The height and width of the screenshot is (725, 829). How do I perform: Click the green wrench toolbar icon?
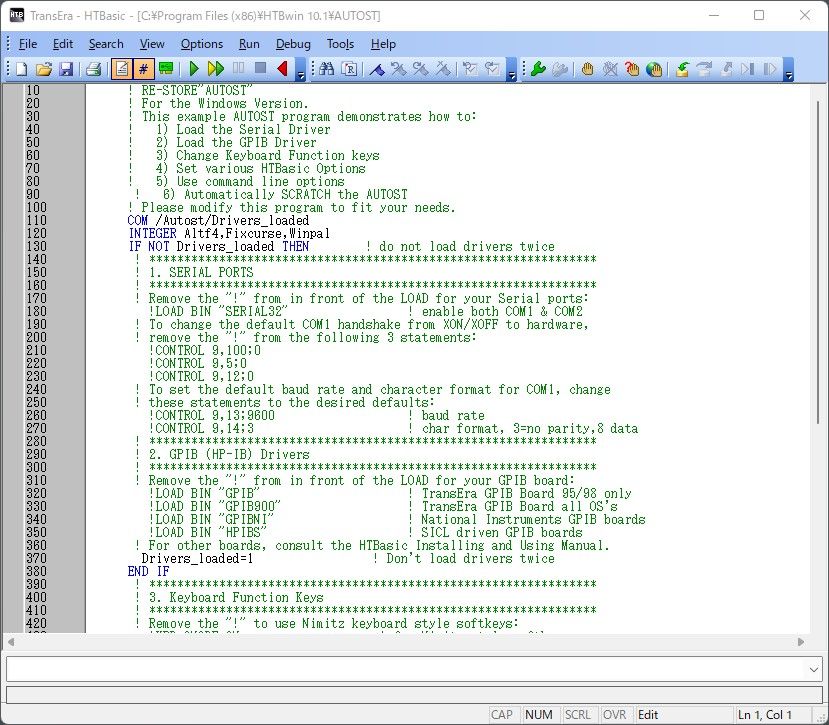pyautogui.click(x=538, y=69)
